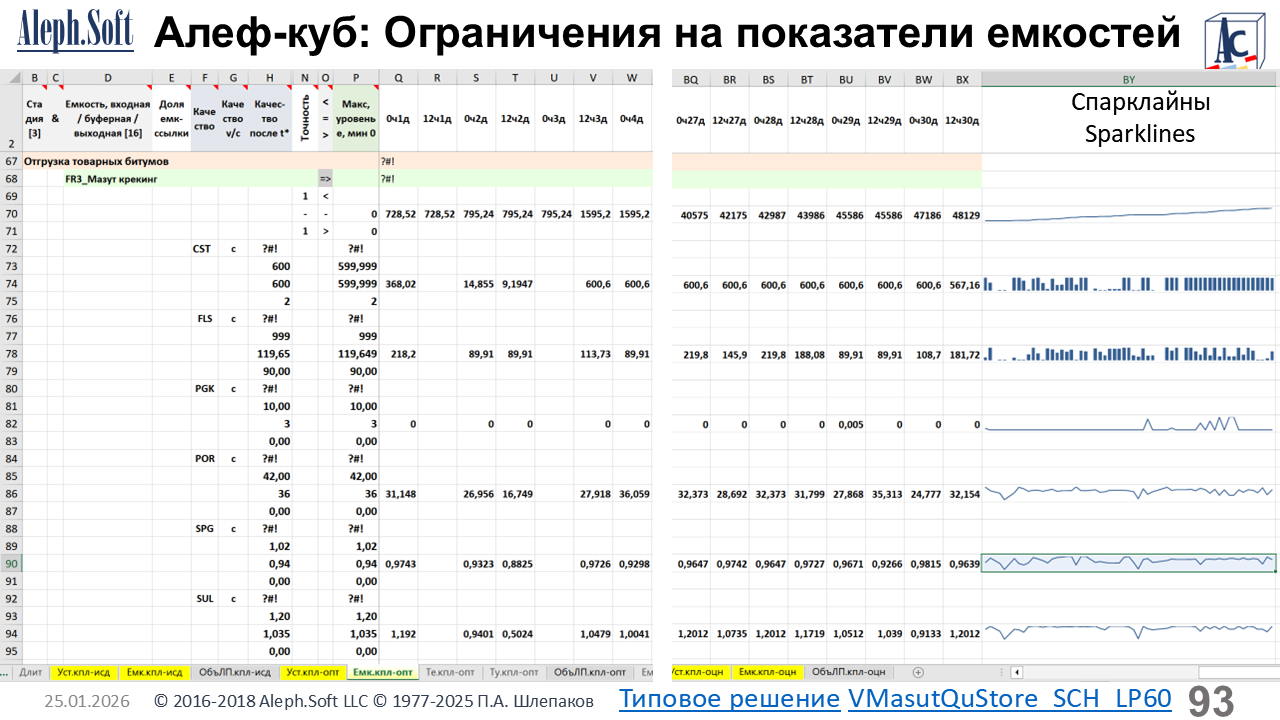Select the ОбъЛП.кпл-исд sheet tab
Screen dimensions: 1280x720
point(235,672)
